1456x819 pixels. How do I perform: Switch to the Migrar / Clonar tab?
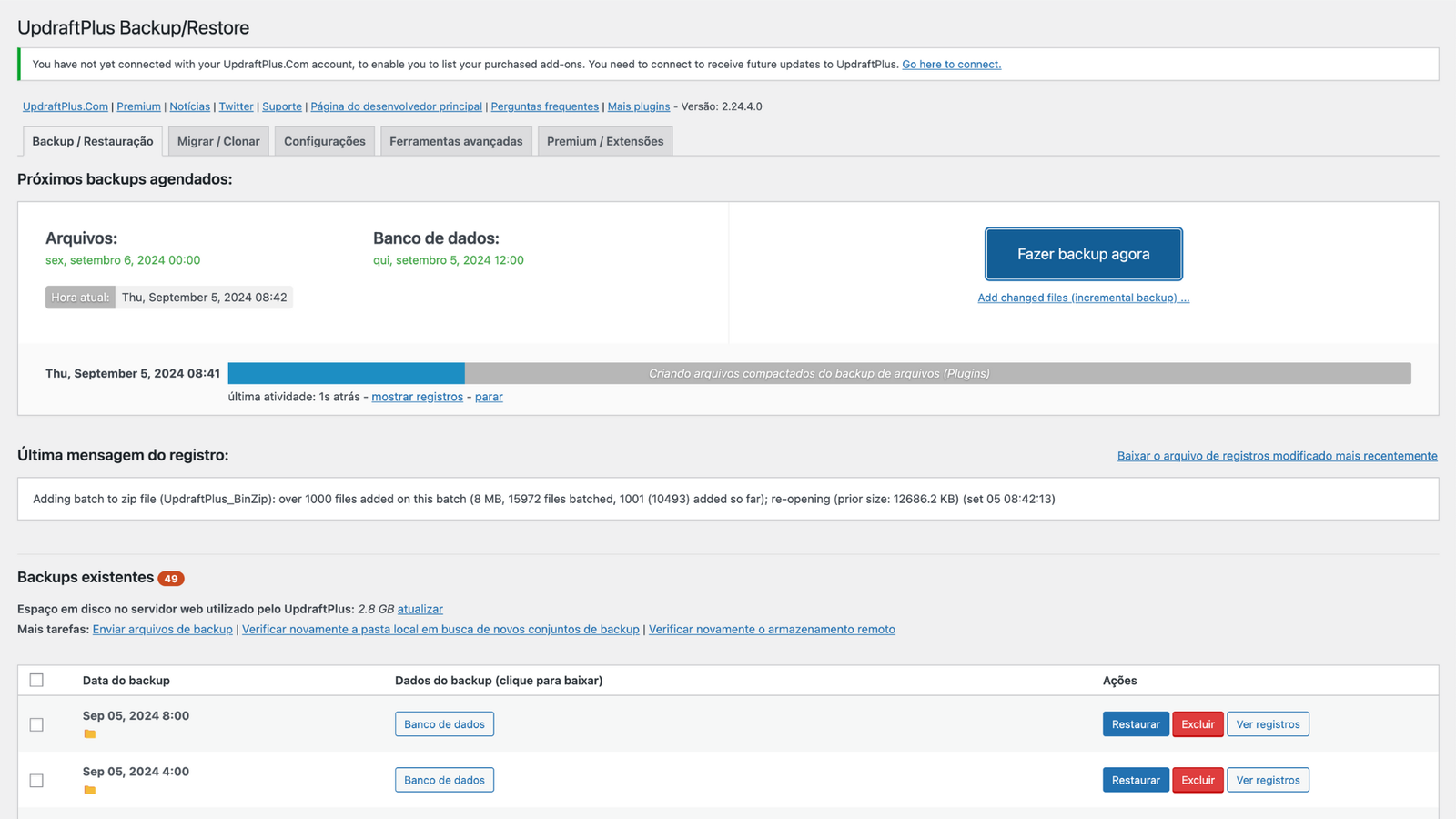click(x=218, y=141)
